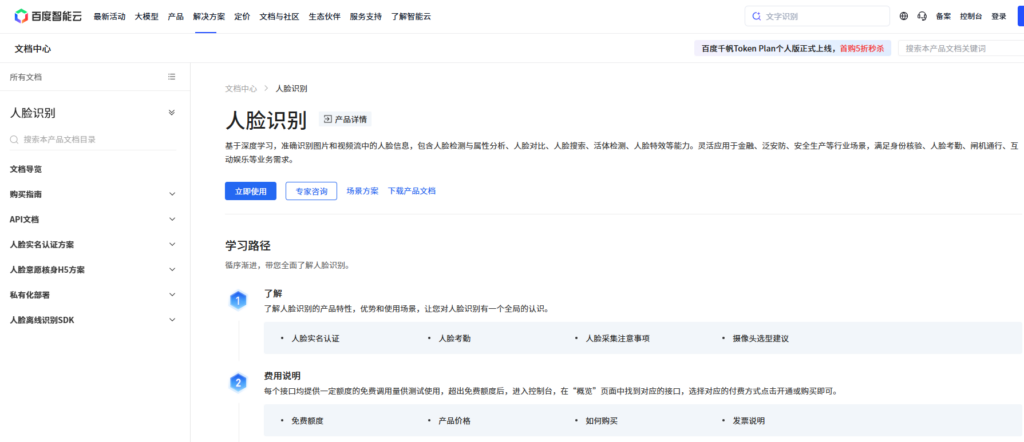
Task: Click the 立即使用 button
Action: pyautogui.click(x=251, y=191)
